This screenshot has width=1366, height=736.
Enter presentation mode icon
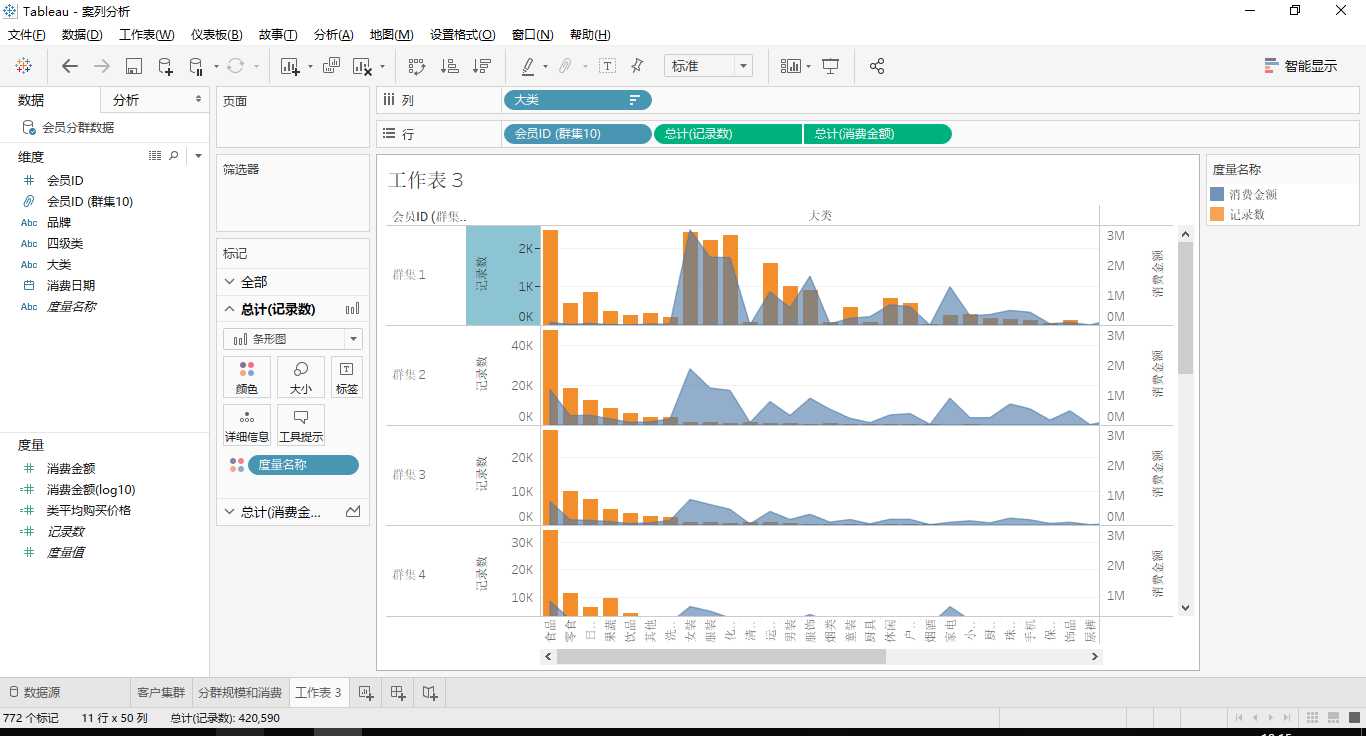[x=830, y=66]
